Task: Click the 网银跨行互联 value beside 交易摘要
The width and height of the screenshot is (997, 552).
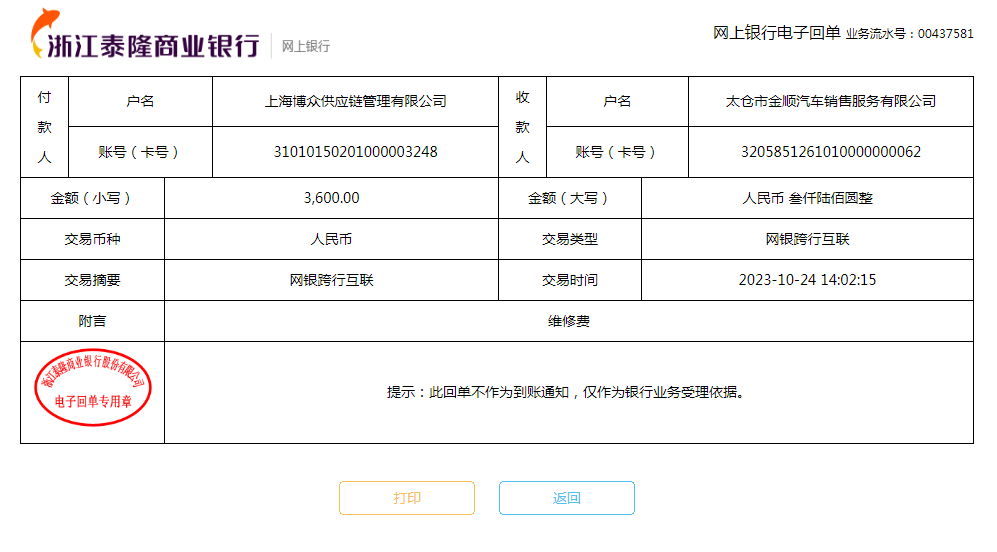Action: coord(331,280)
